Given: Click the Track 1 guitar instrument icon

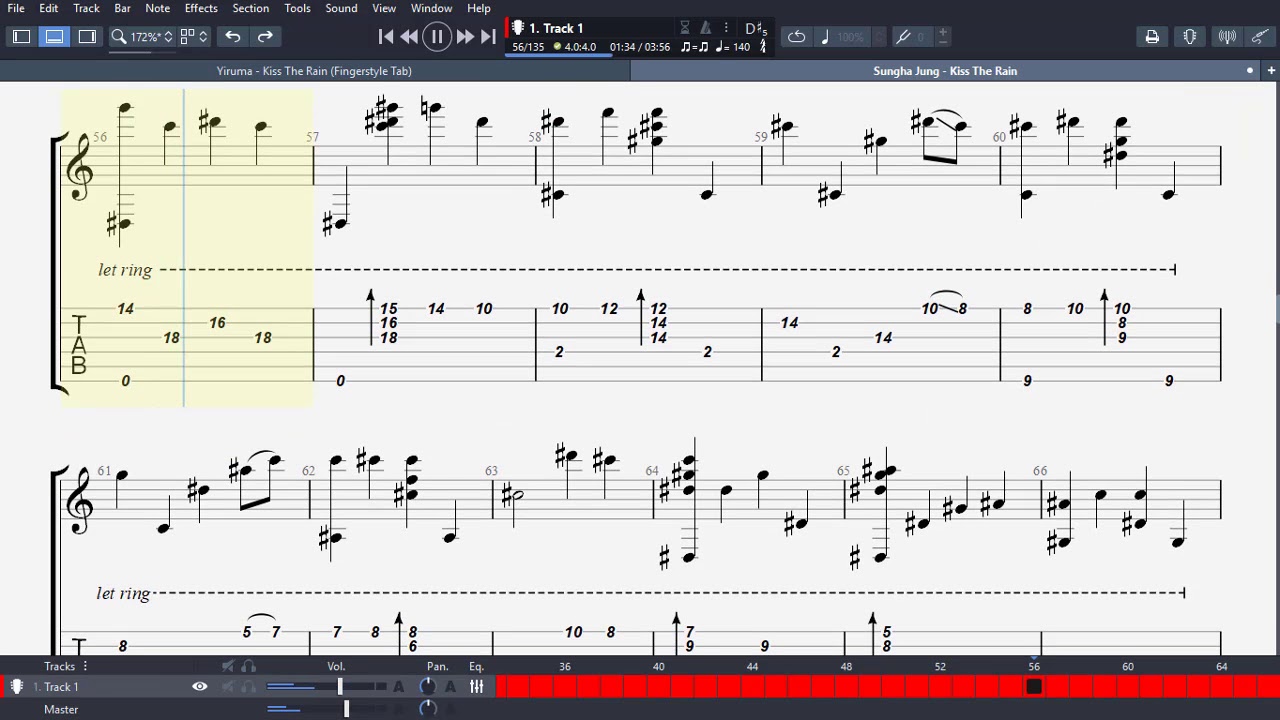Looking at the screenshot, I should [x=17, y=687].
